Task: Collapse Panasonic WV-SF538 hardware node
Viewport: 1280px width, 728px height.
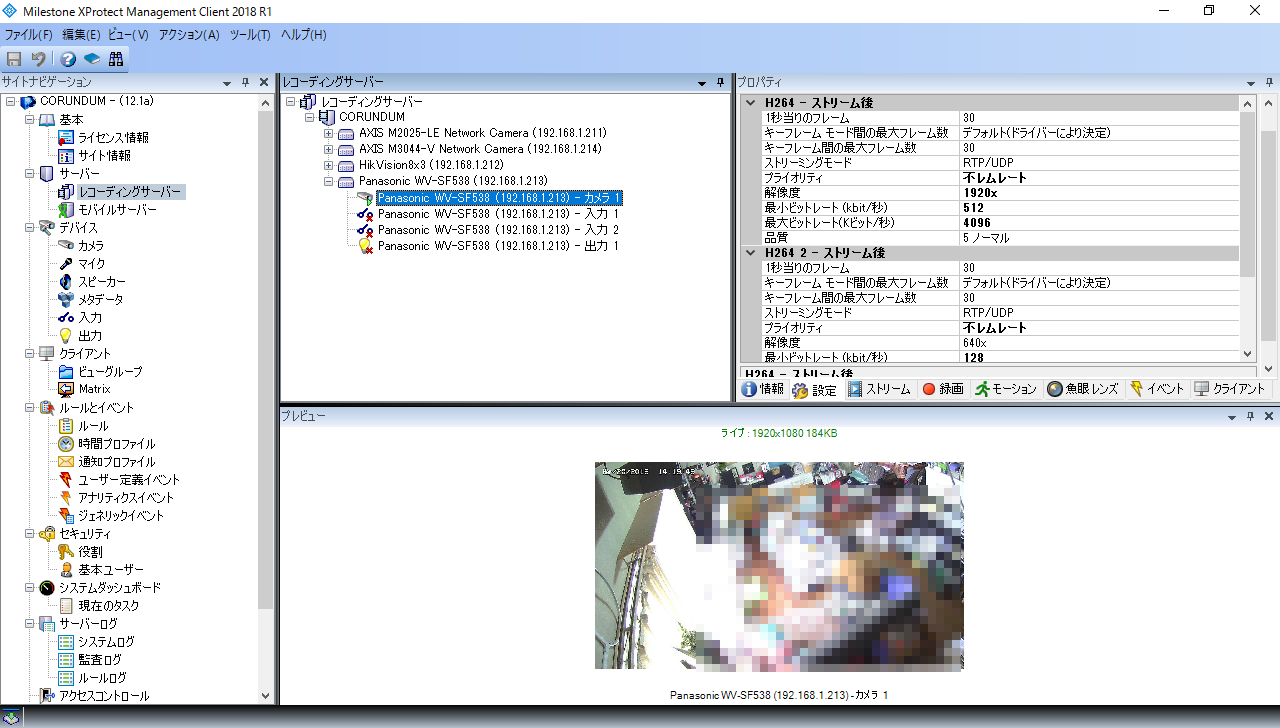Action: pyautogui.click(x=328, y=181)
